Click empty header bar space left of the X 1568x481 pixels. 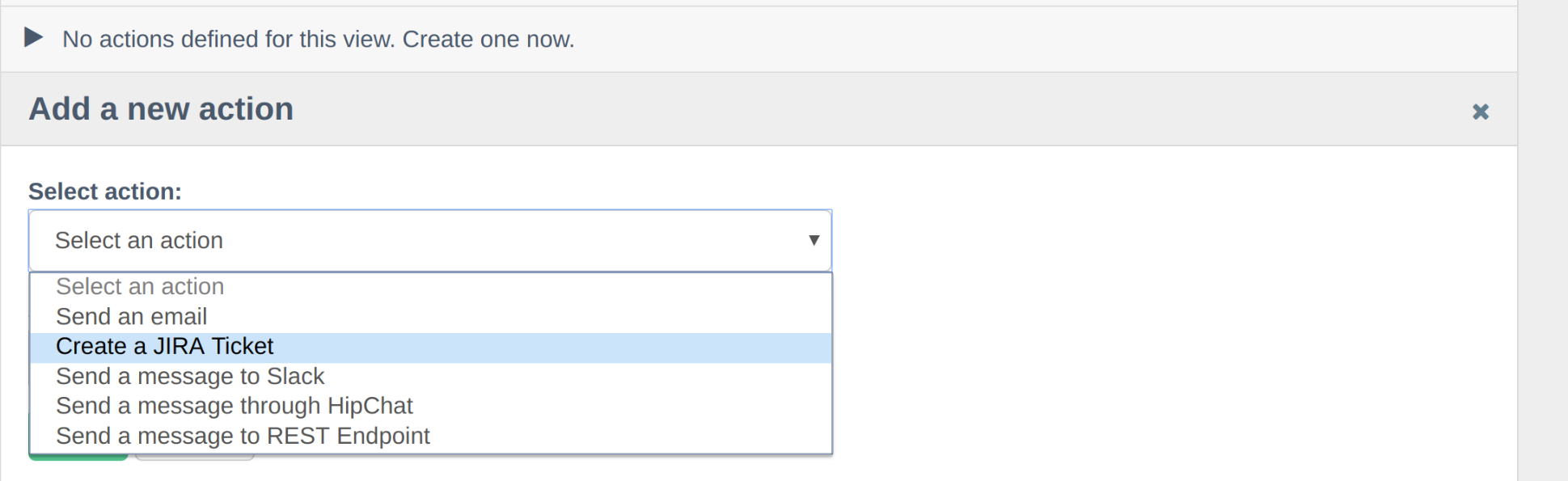pos(890,109)
